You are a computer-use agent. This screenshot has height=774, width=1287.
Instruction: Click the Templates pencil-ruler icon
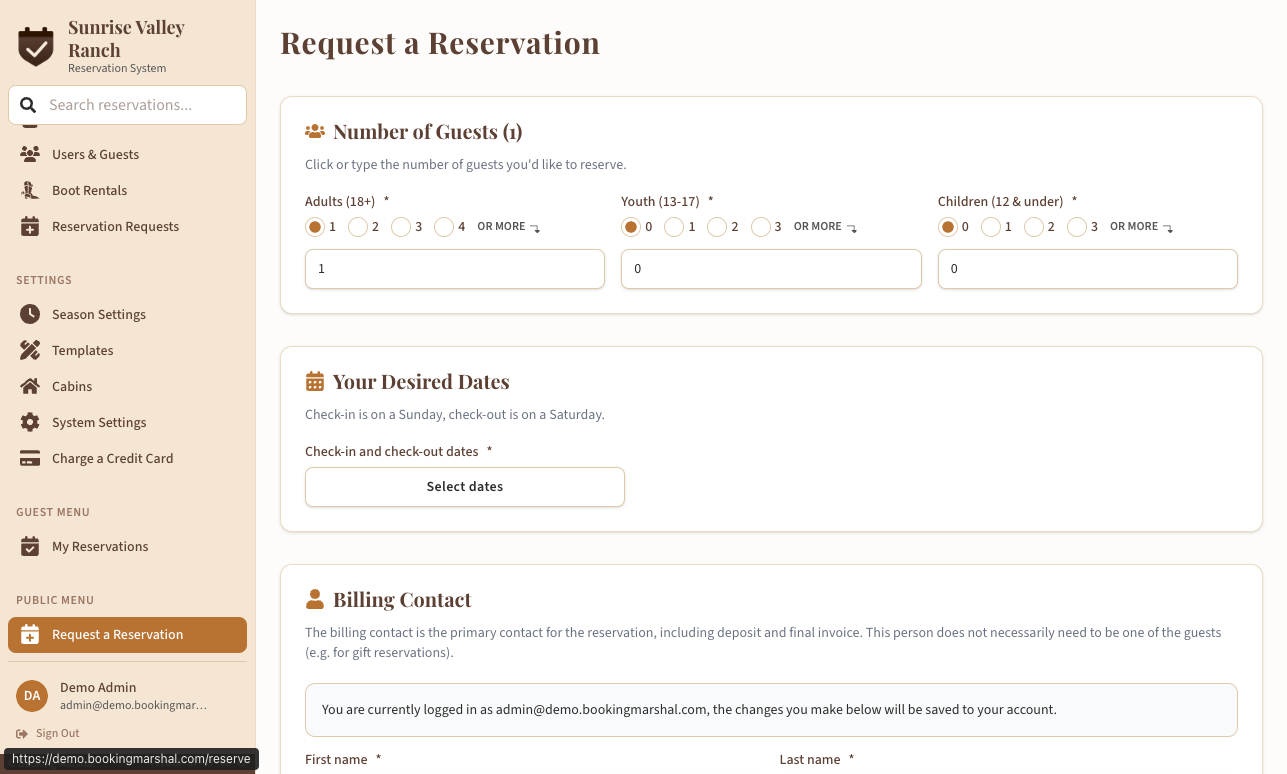click(30, 350)
